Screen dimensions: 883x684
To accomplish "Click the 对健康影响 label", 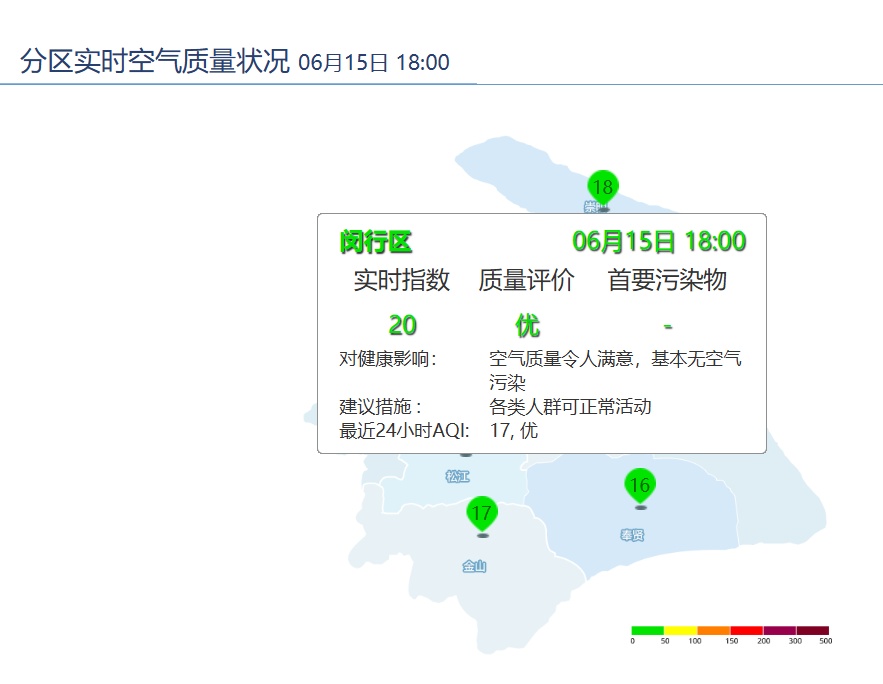I will (x=387, y=359).
